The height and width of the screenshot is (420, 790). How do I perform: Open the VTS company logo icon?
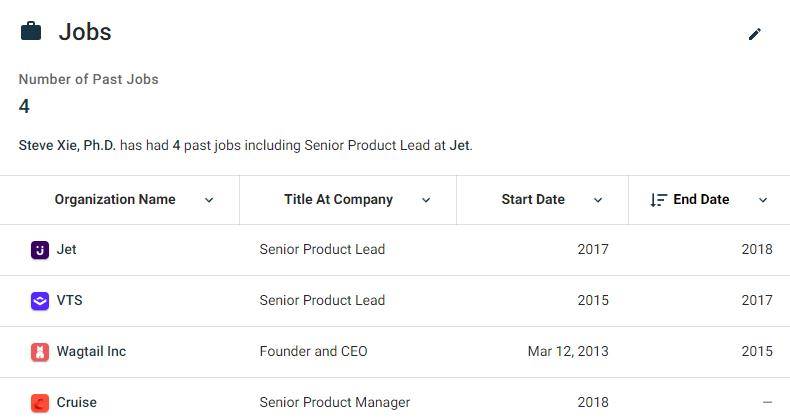click(x=40, y=301)
